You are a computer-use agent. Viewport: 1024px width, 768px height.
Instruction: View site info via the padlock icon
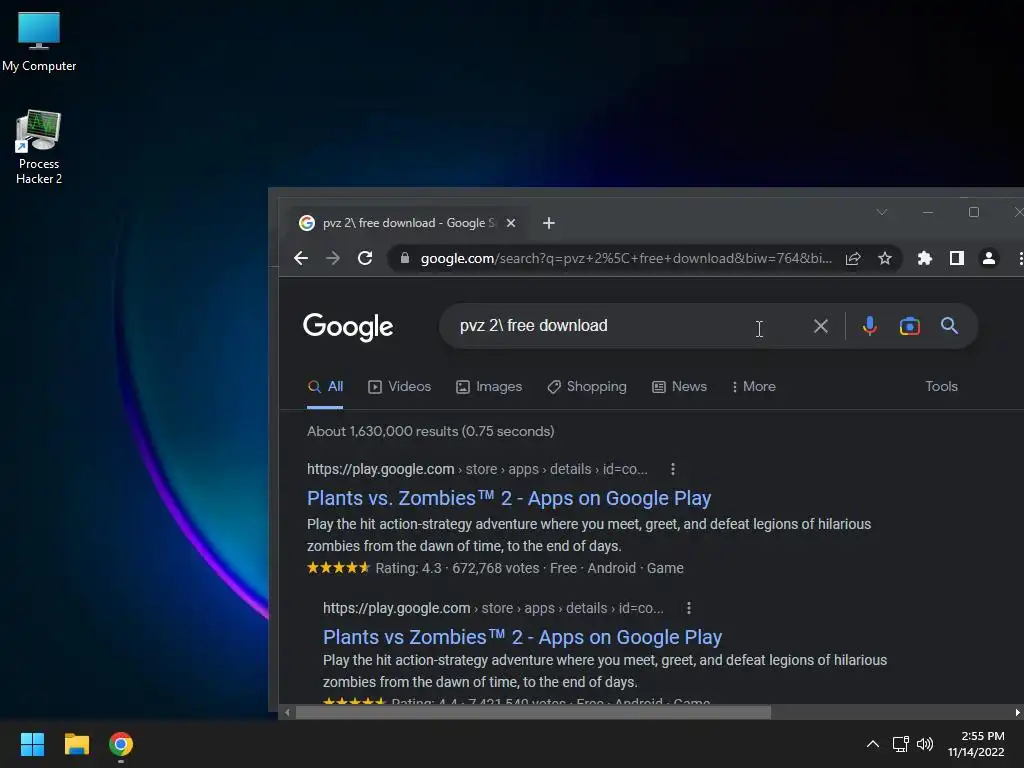405,259
